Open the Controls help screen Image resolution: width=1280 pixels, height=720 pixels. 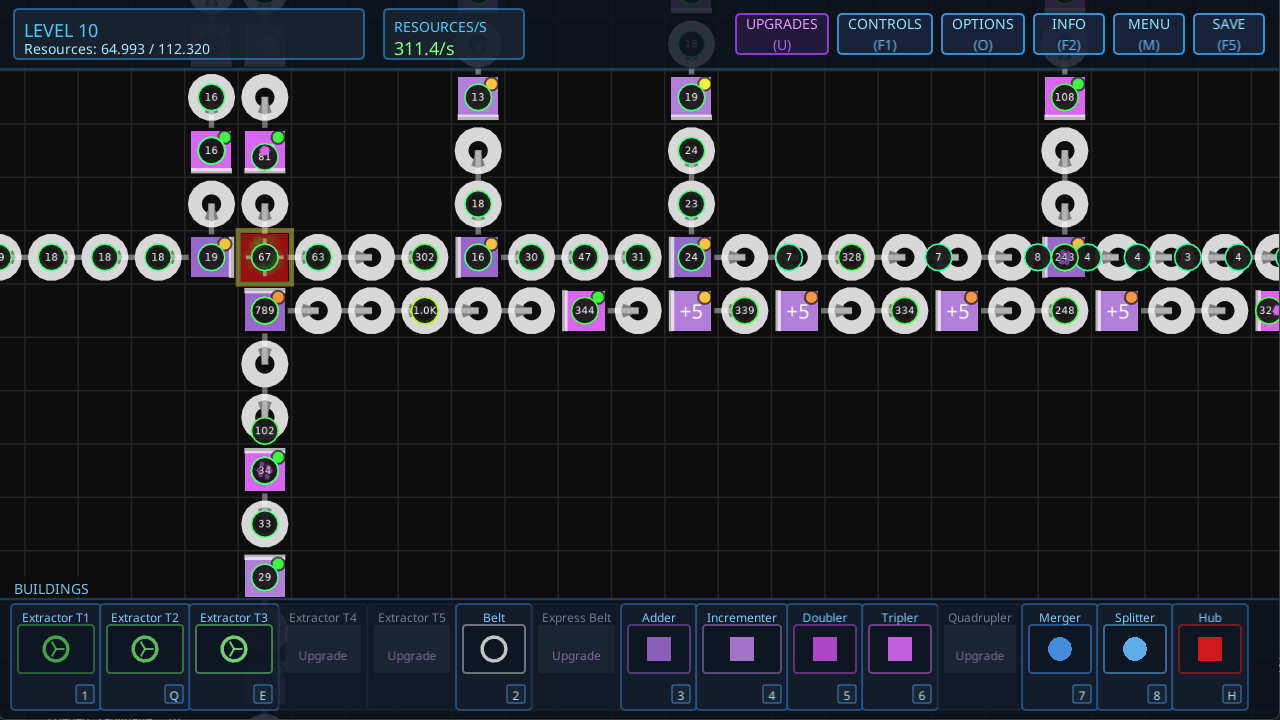(x=885, y=34)
